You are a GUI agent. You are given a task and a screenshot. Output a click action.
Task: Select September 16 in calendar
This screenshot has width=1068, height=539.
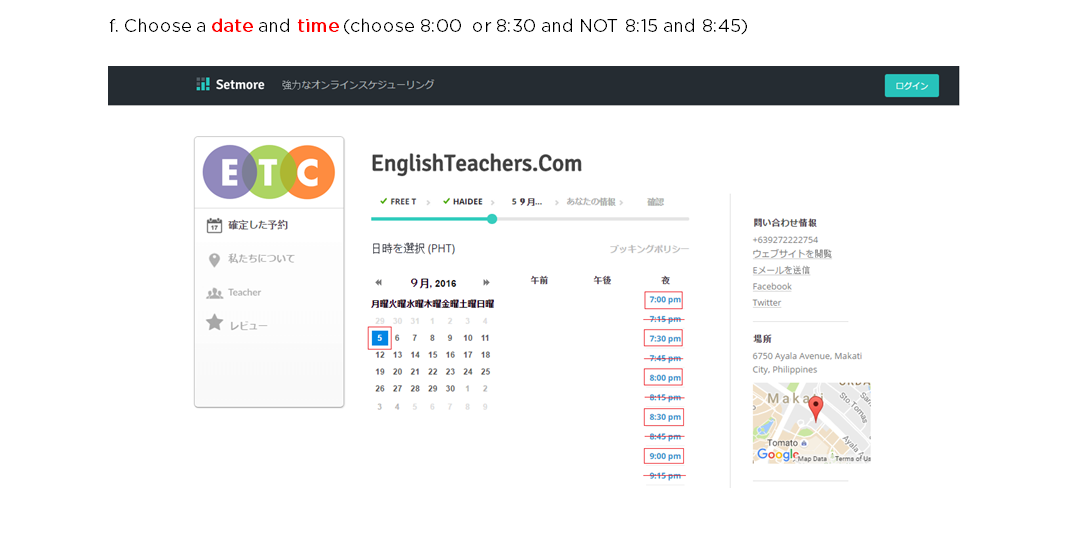coord(450,355)
